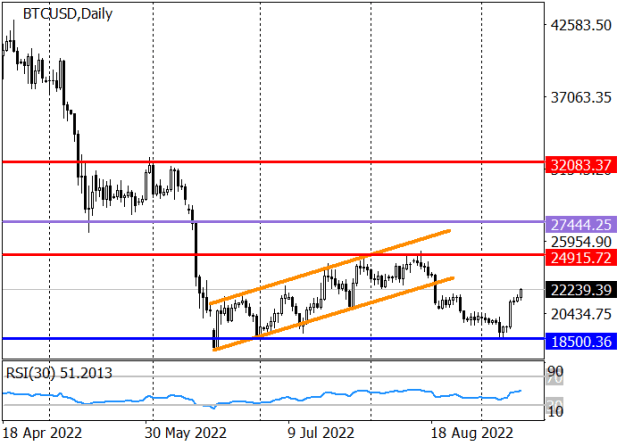Select the top red resistance line
This screenshot has width=625, height=446.
(273, 162)
